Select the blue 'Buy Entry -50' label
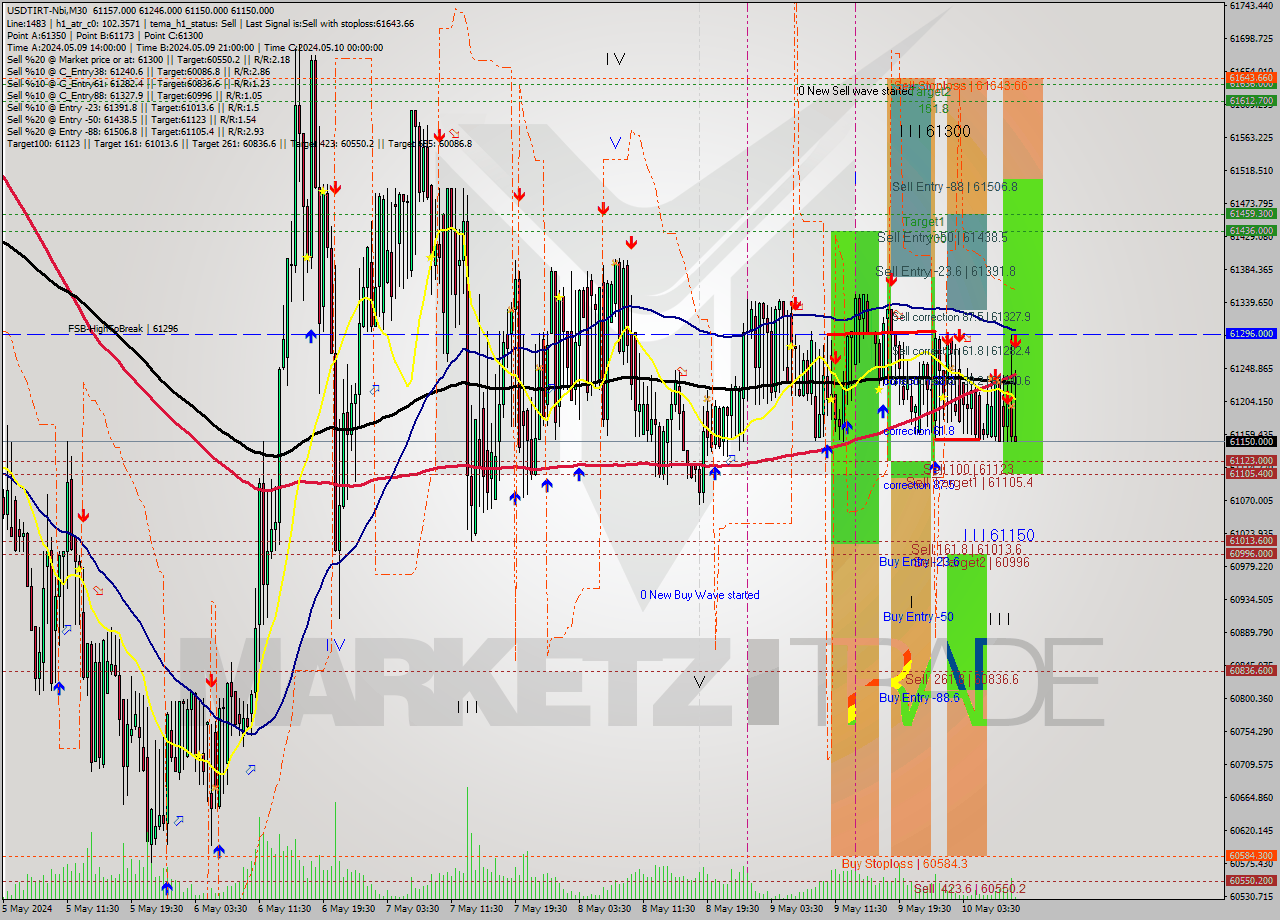 918,617
